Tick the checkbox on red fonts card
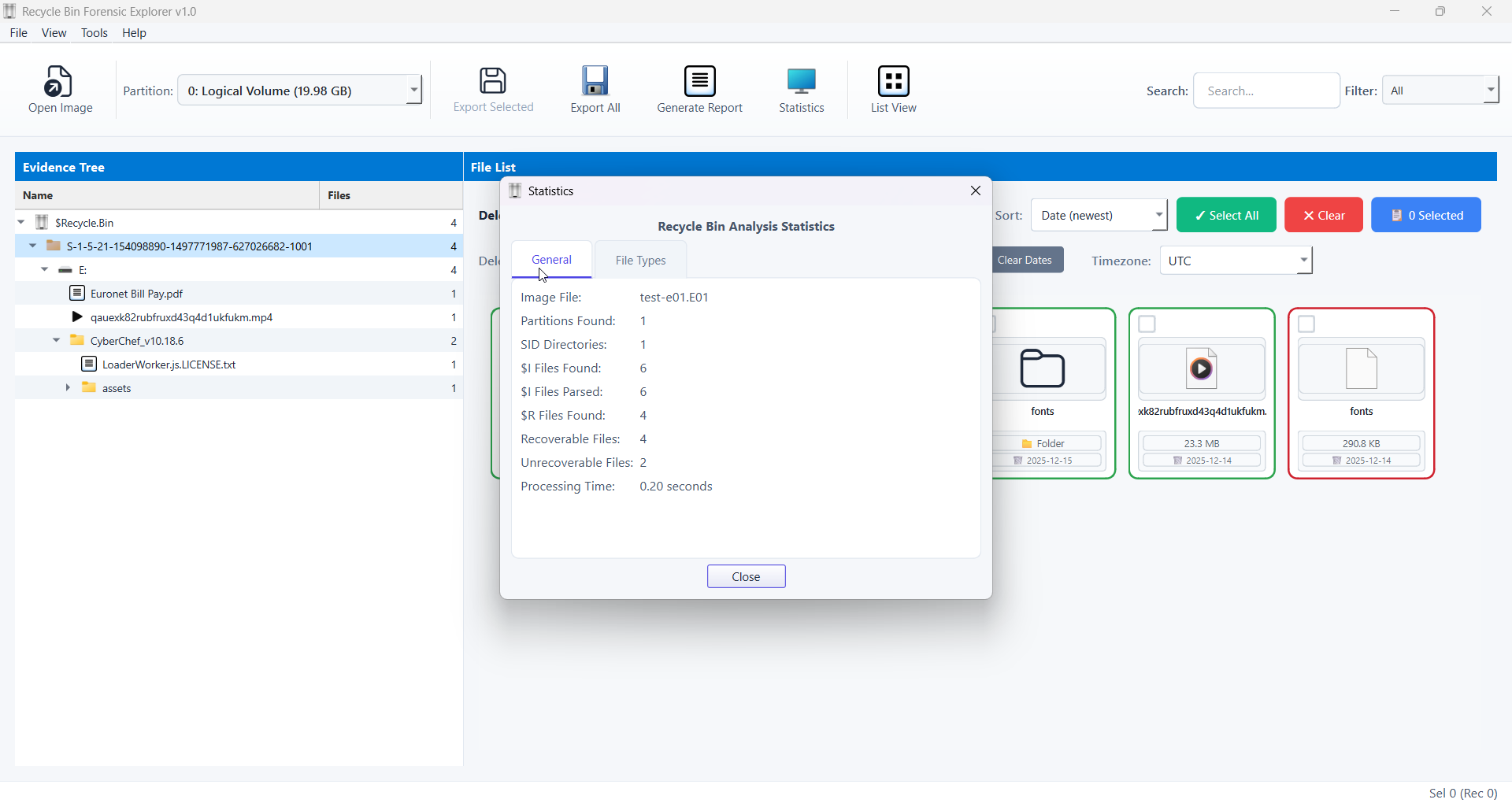 [1306, 324]
